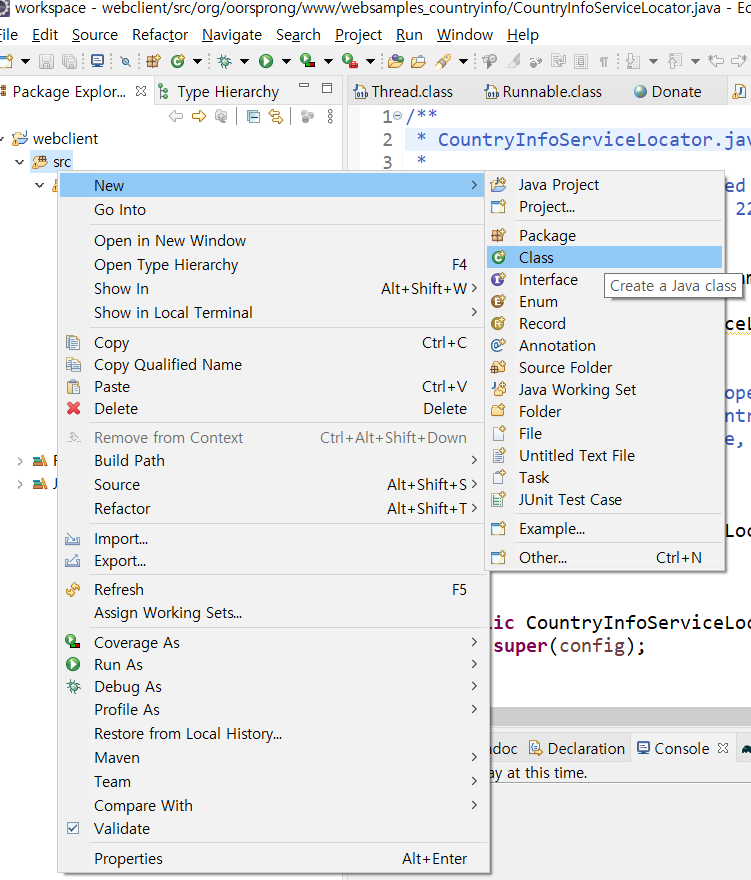This screenshot has height=880, width=751.
Task: Select the Interface icon entry
Action: (498, 280)
